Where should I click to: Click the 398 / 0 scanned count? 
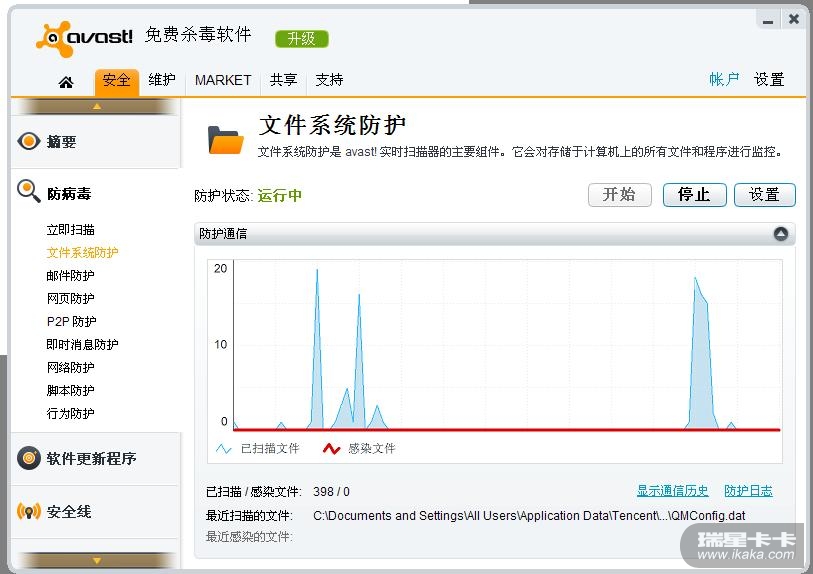(331, 492)
